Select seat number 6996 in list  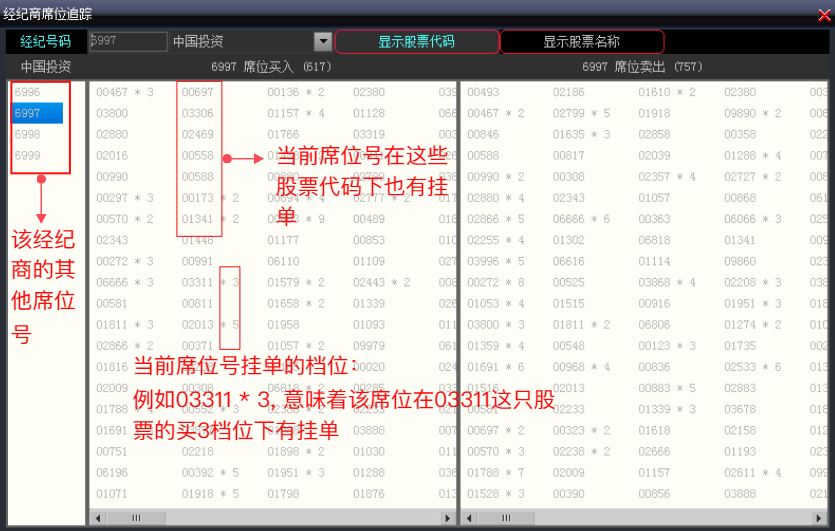28,92
